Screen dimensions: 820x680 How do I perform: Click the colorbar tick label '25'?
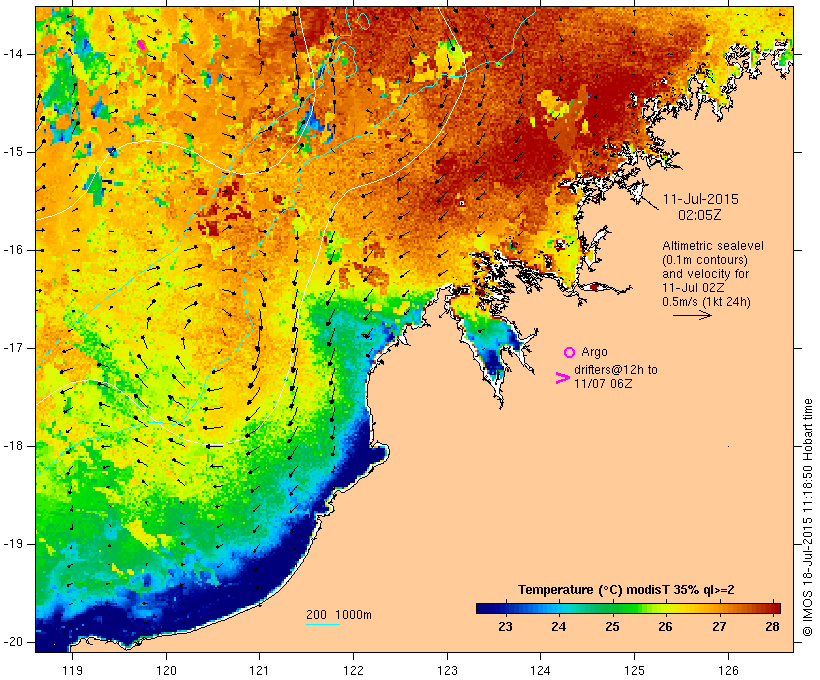(x=612, y=627)
